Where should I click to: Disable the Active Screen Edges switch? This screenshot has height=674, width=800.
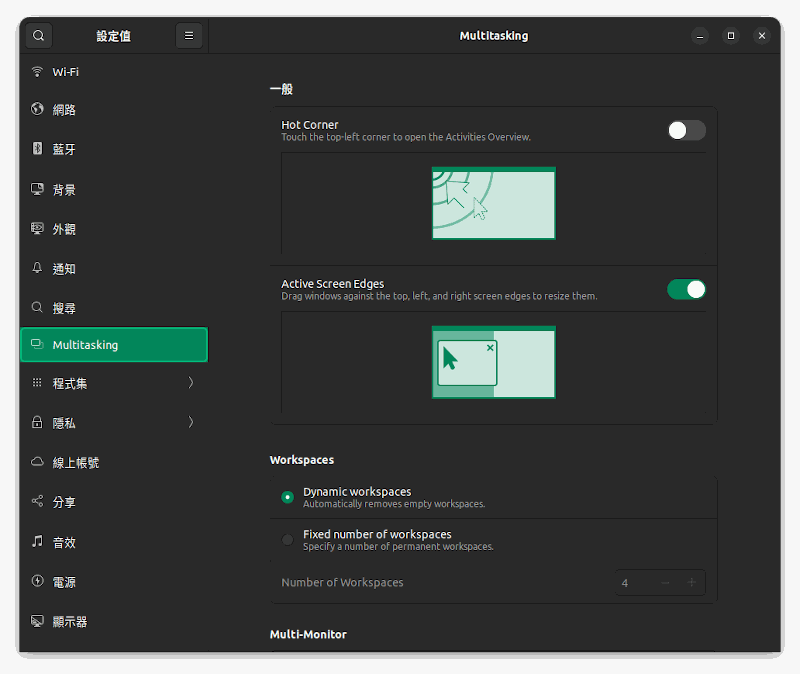[687, 290]
